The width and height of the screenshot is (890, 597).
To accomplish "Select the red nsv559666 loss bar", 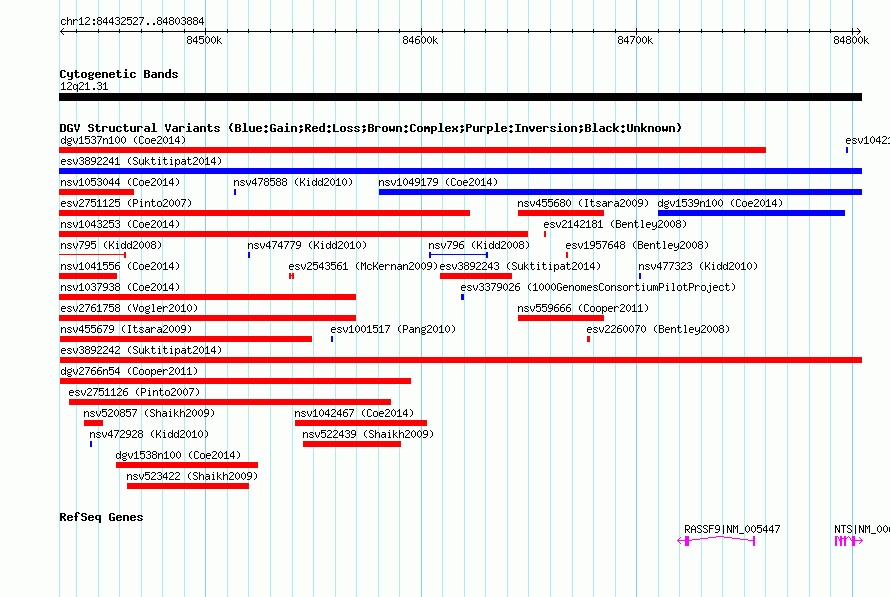I will (x=561, y=318).
